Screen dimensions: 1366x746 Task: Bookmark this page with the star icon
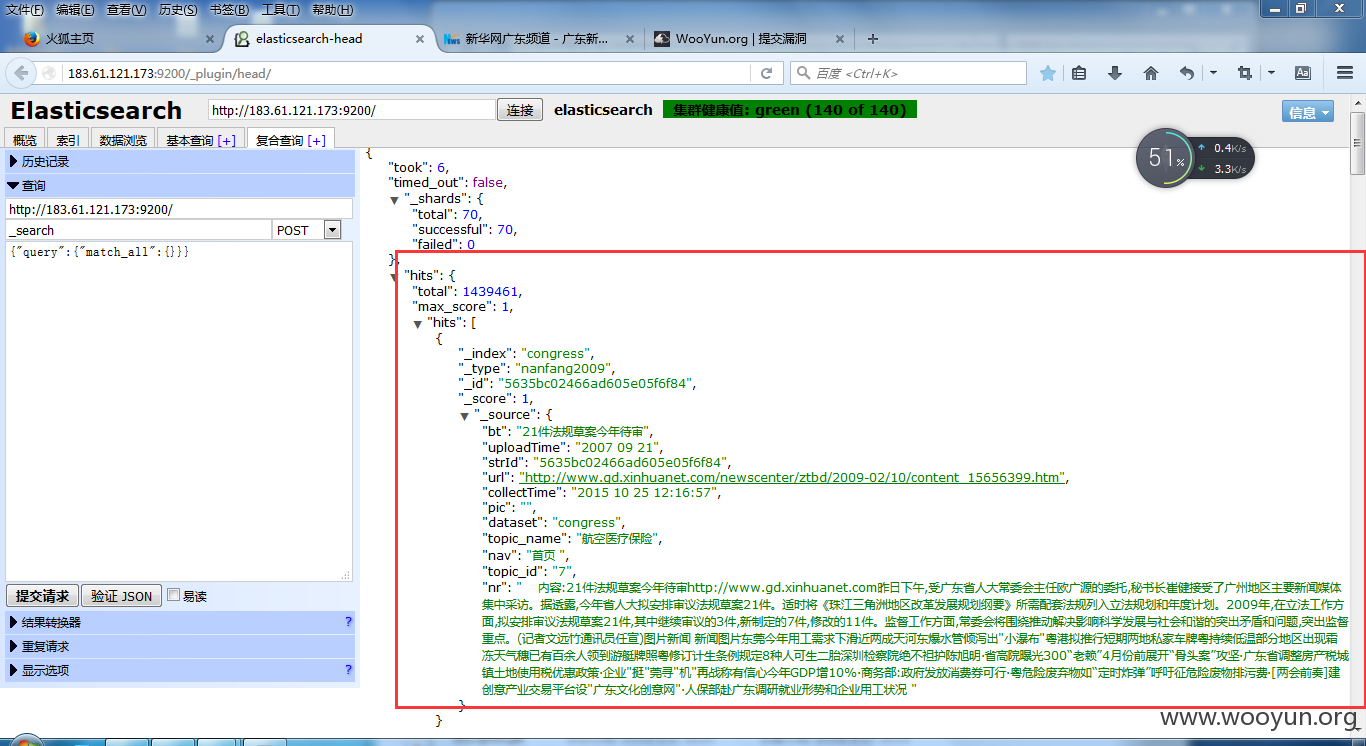[1048, 73]
